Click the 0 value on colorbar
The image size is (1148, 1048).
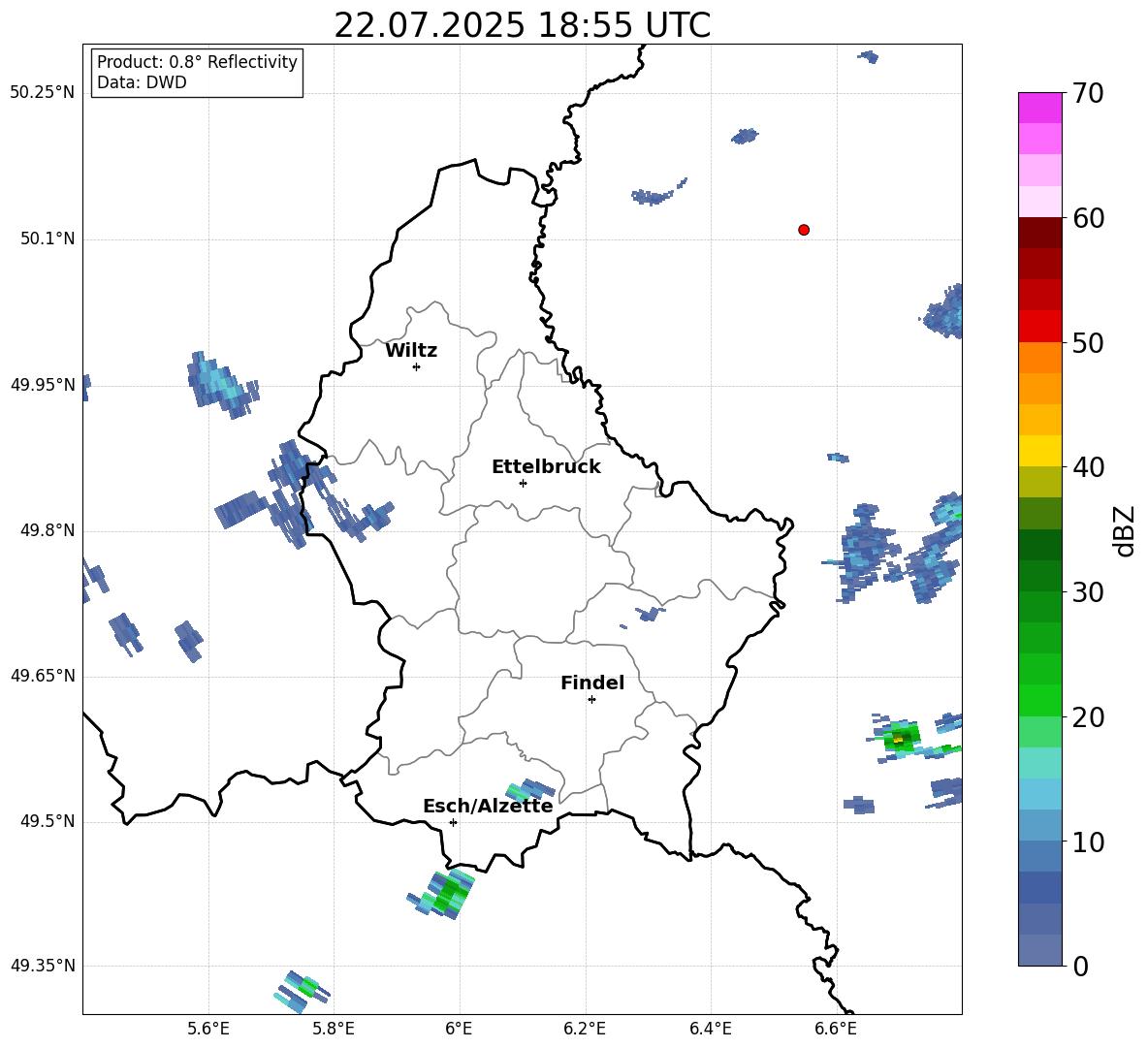(1080, 966)
